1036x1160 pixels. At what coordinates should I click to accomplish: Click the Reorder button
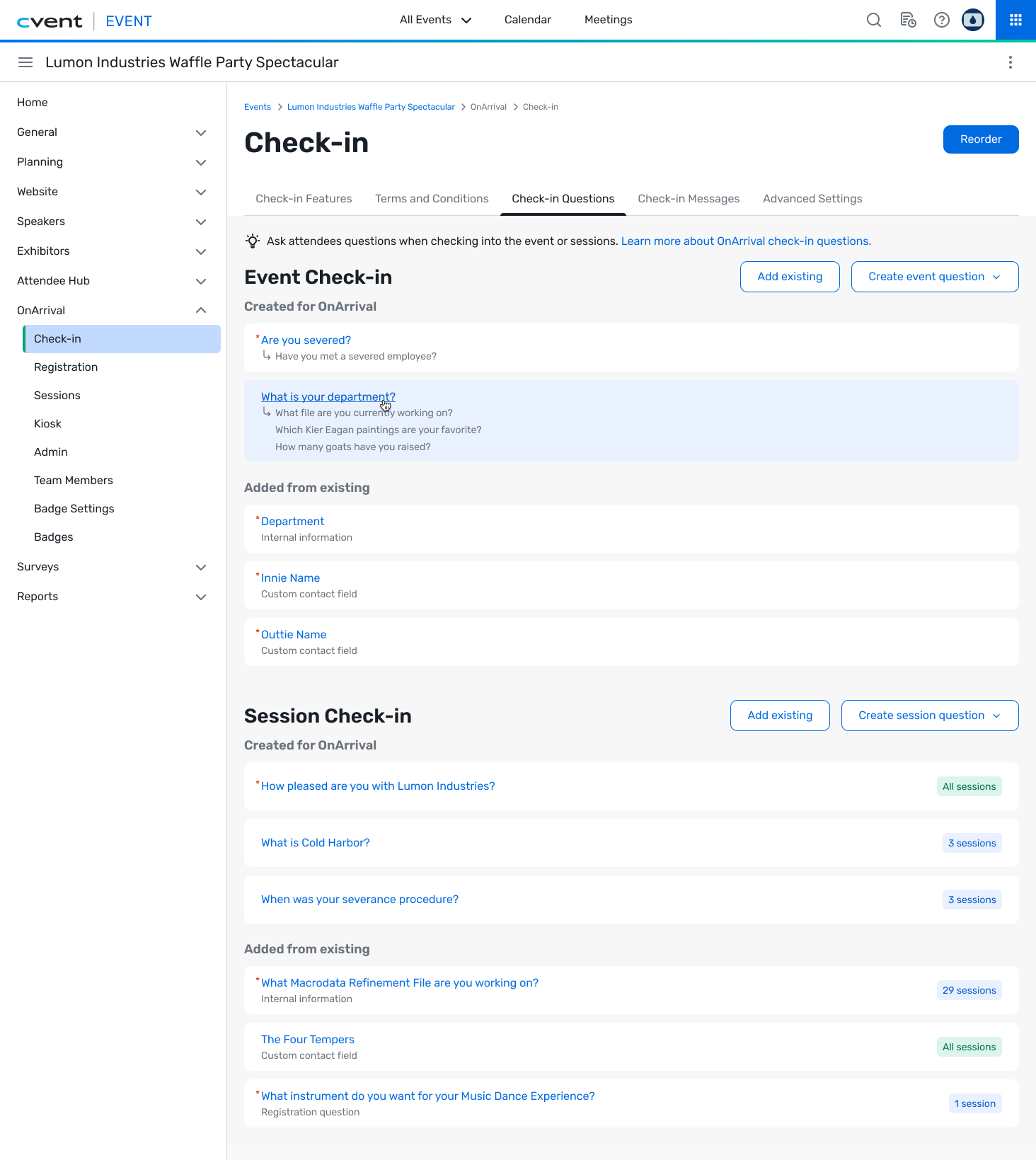pyautogui.click(x=981, y=139)
